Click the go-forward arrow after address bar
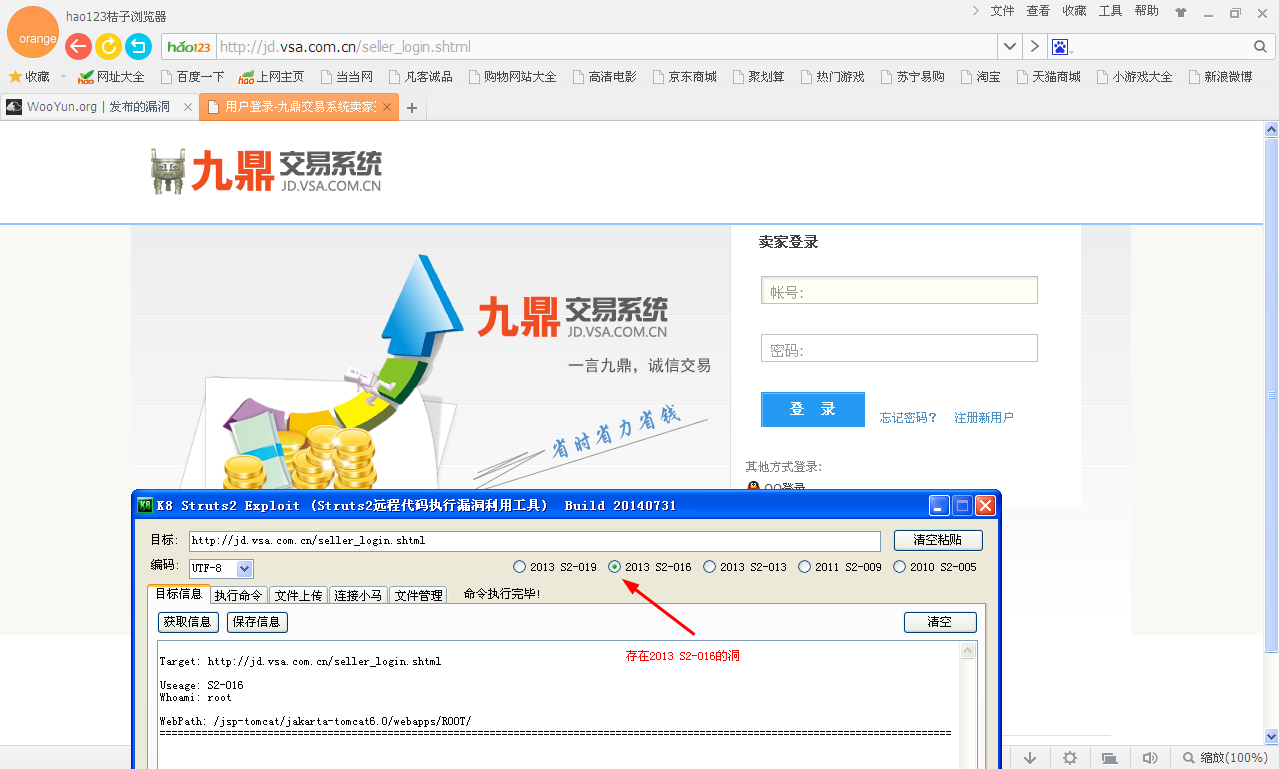Image resolution: width=1279 pixels, height=769 pixels. tap(1034, 47)
